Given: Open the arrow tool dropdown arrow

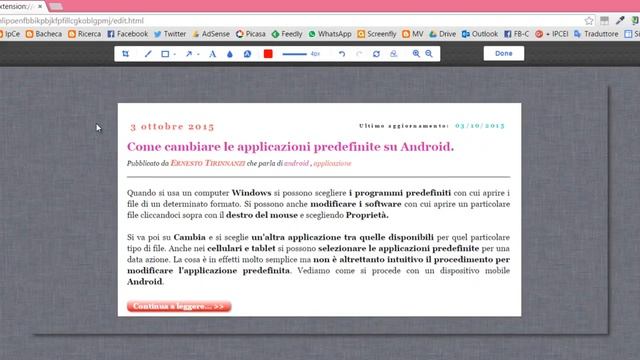Looking at the screenshot, I should click(x=198, y=54).
